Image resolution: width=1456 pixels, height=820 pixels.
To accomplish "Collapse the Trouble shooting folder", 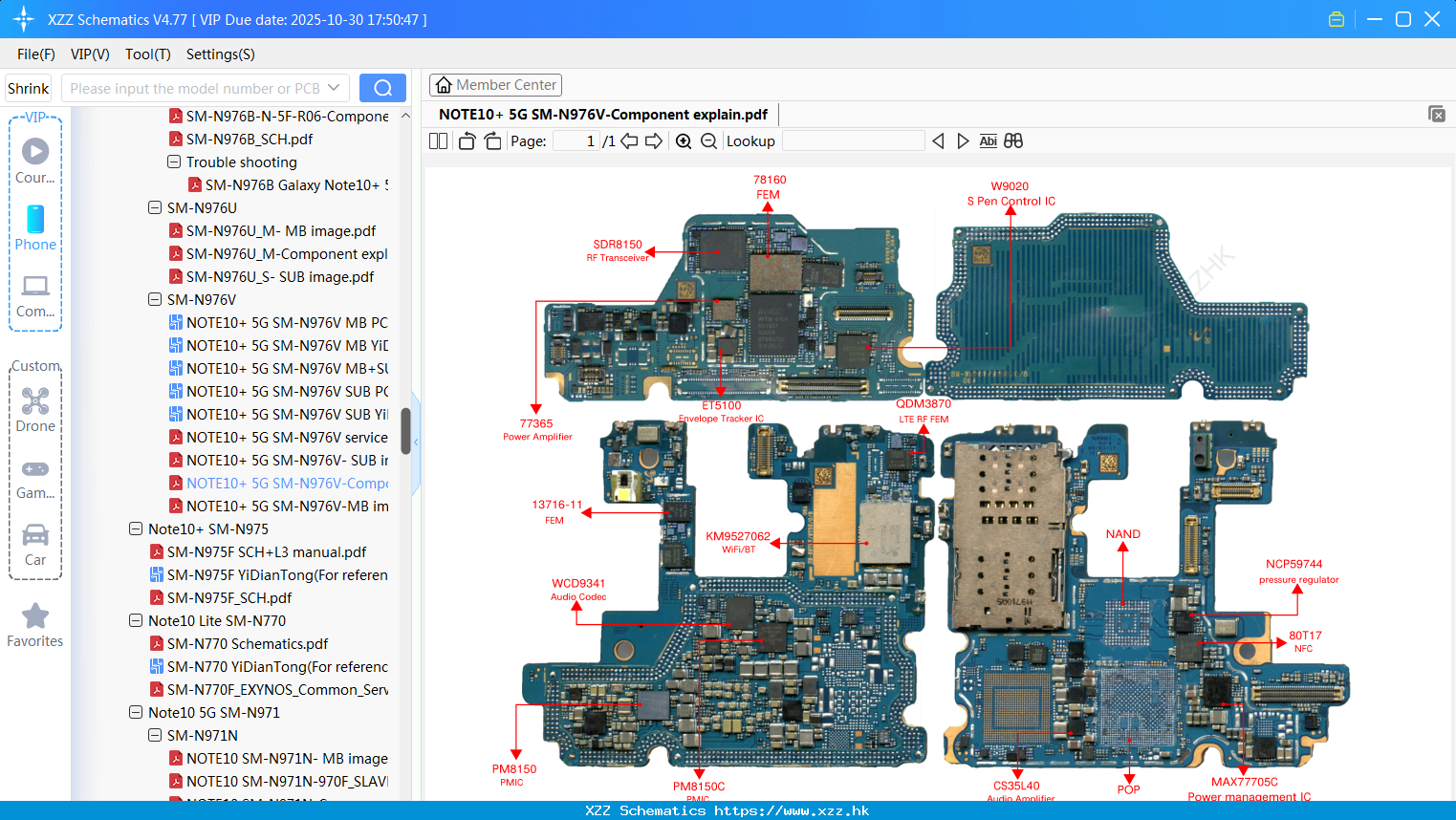I will [174, 162].
